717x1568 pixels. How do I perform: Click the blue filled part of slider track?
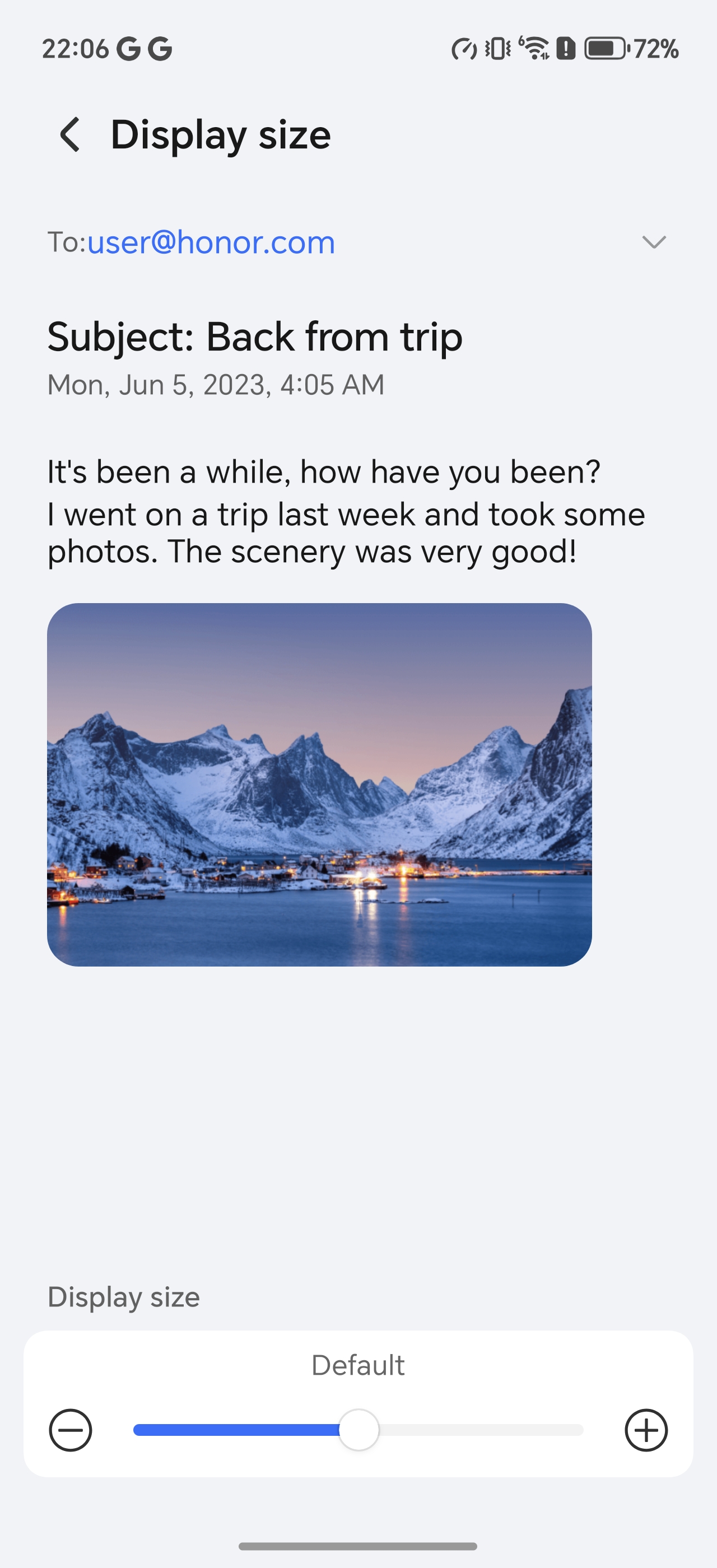coord(236,1430)
